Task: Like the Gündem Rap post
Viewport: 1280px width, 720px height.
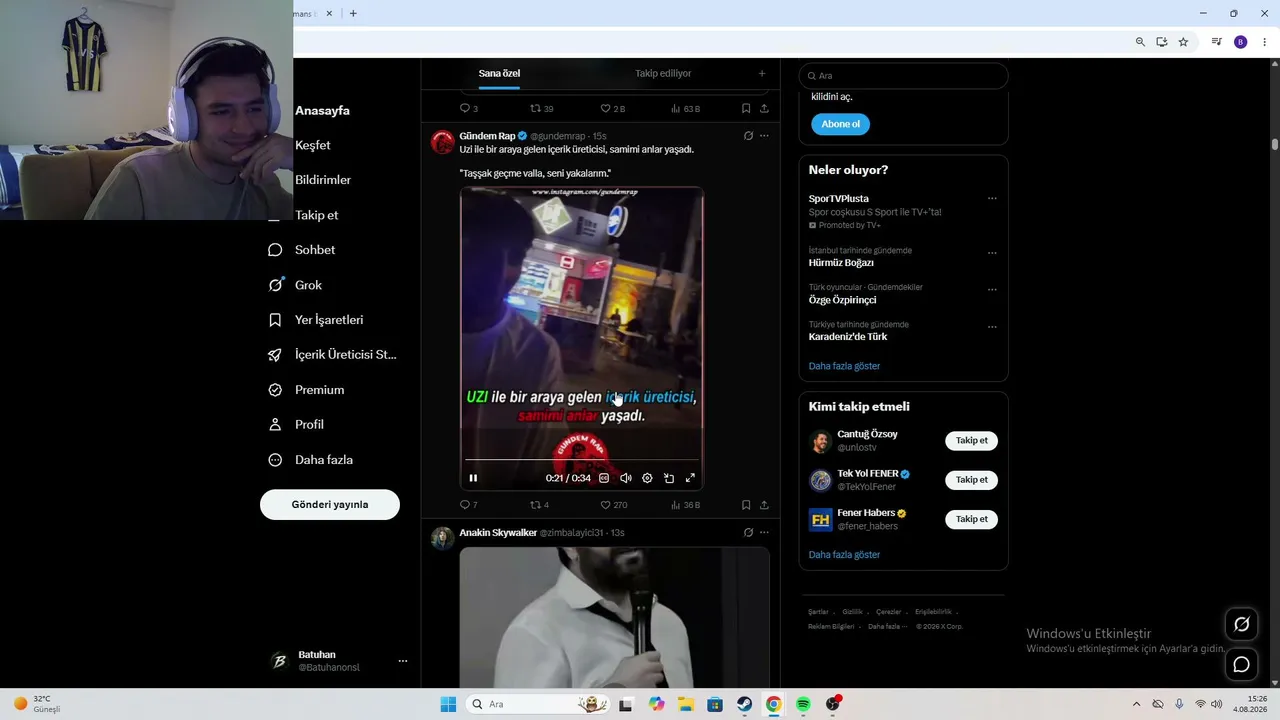Action: point(613,505)
